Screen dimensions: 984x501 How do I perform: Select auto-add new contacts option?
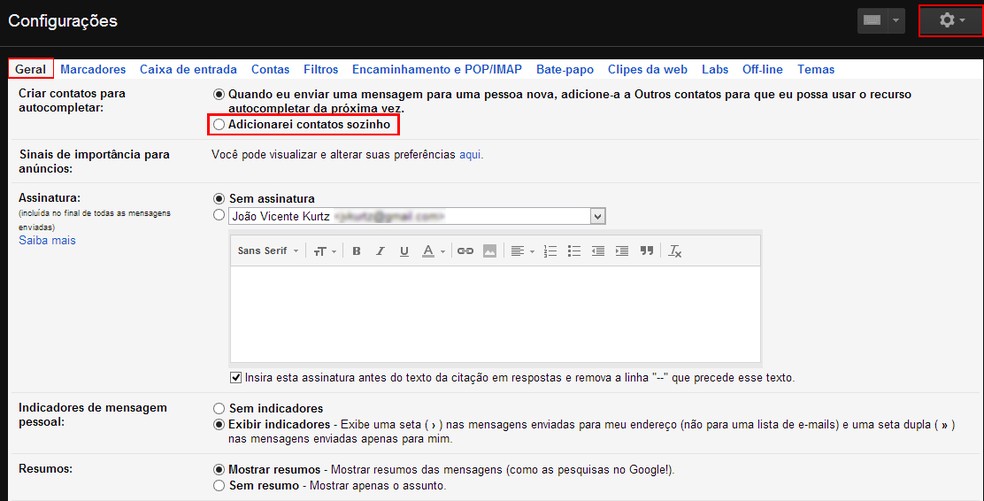(x=218, y=95)
